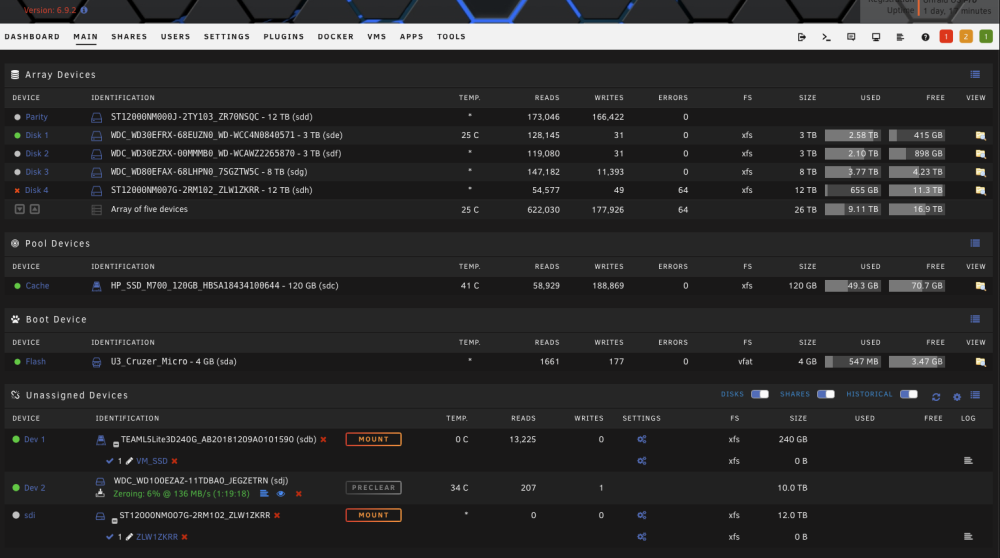Open the DASHBOARD tab
Image resolution: width=1000 pixels, height=558 pixels.
tap(32, 37)
